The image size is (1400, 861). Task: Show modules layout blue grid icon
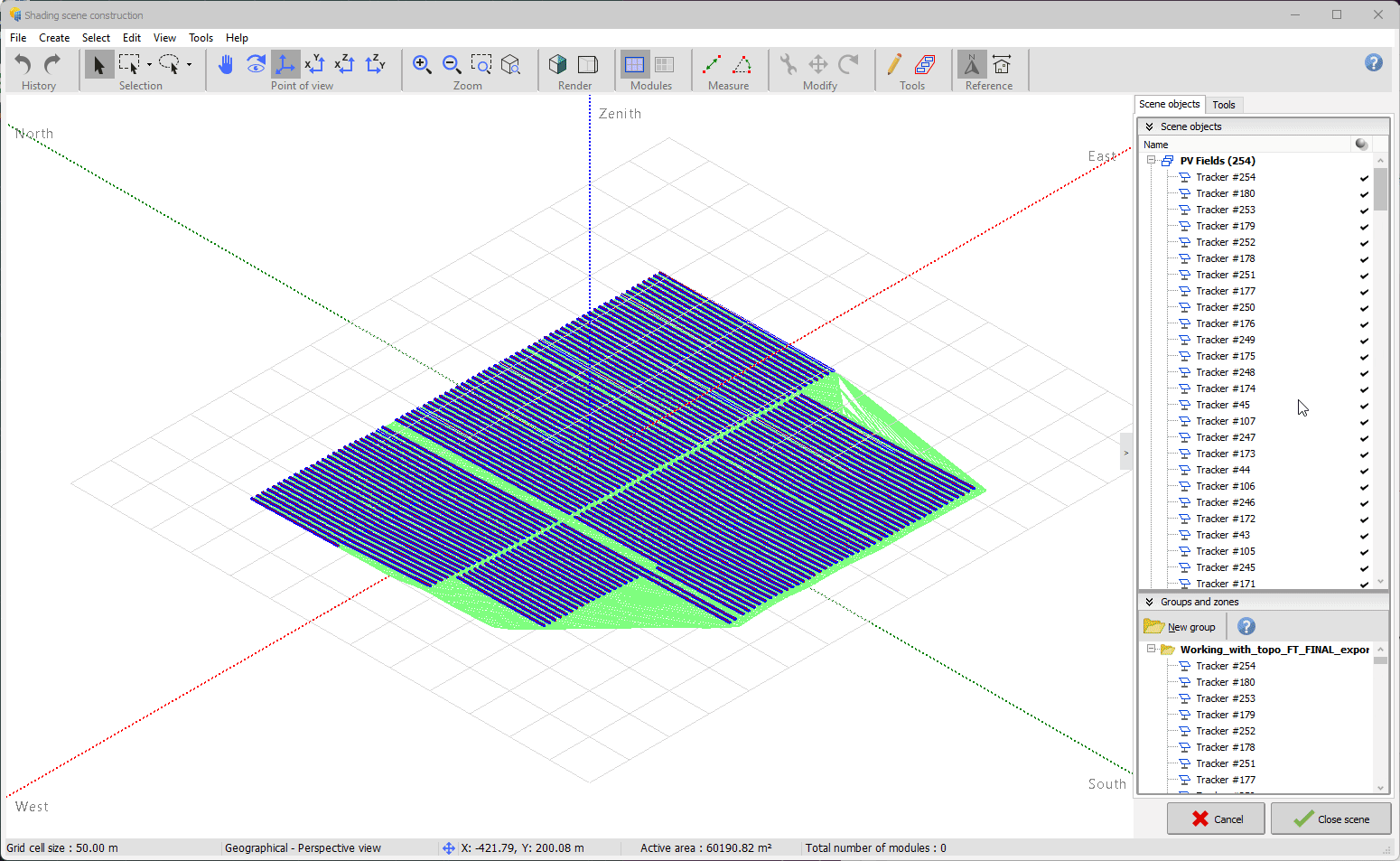click(x=635, y=64)
